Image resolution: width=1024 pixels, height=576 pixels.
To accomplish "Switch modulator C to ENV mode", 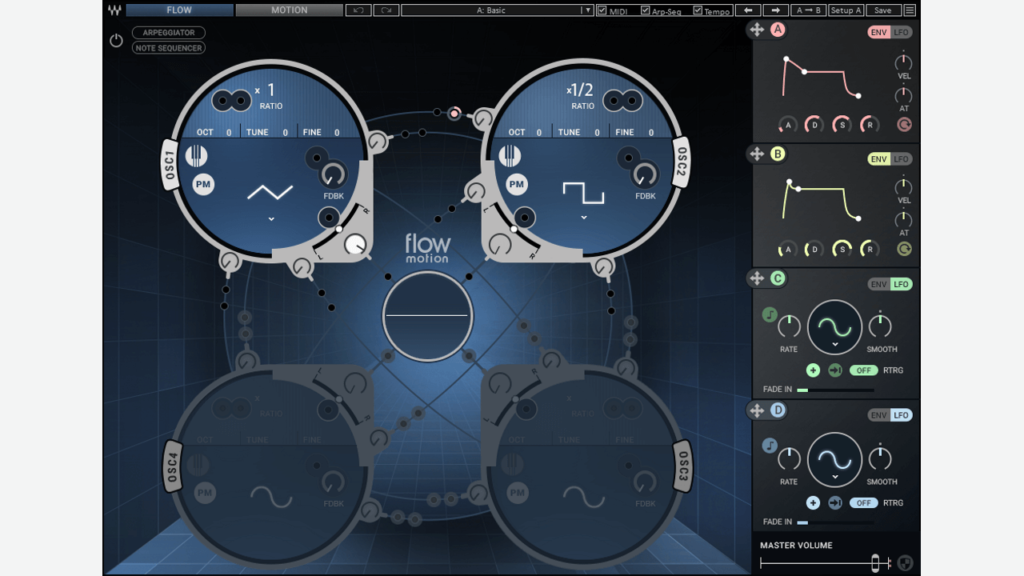I will point(878,284).
